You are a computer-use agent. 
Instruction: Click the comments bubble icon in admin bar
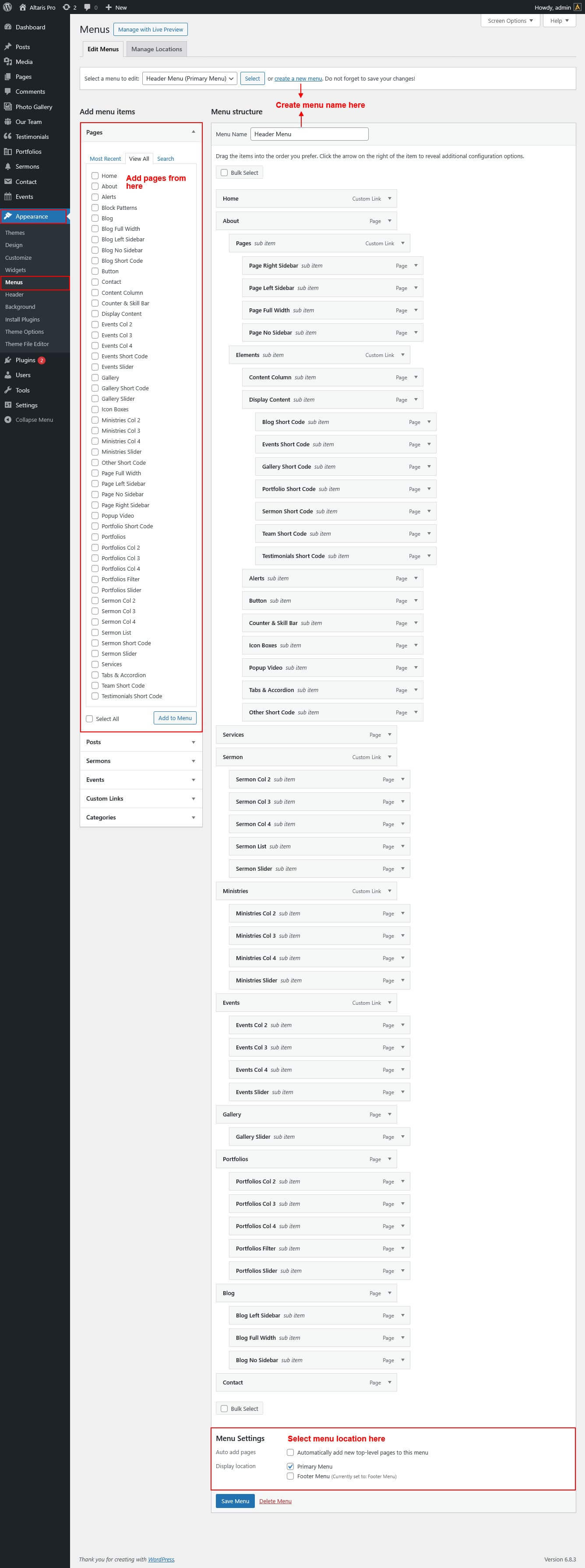(x=88, y=7)
